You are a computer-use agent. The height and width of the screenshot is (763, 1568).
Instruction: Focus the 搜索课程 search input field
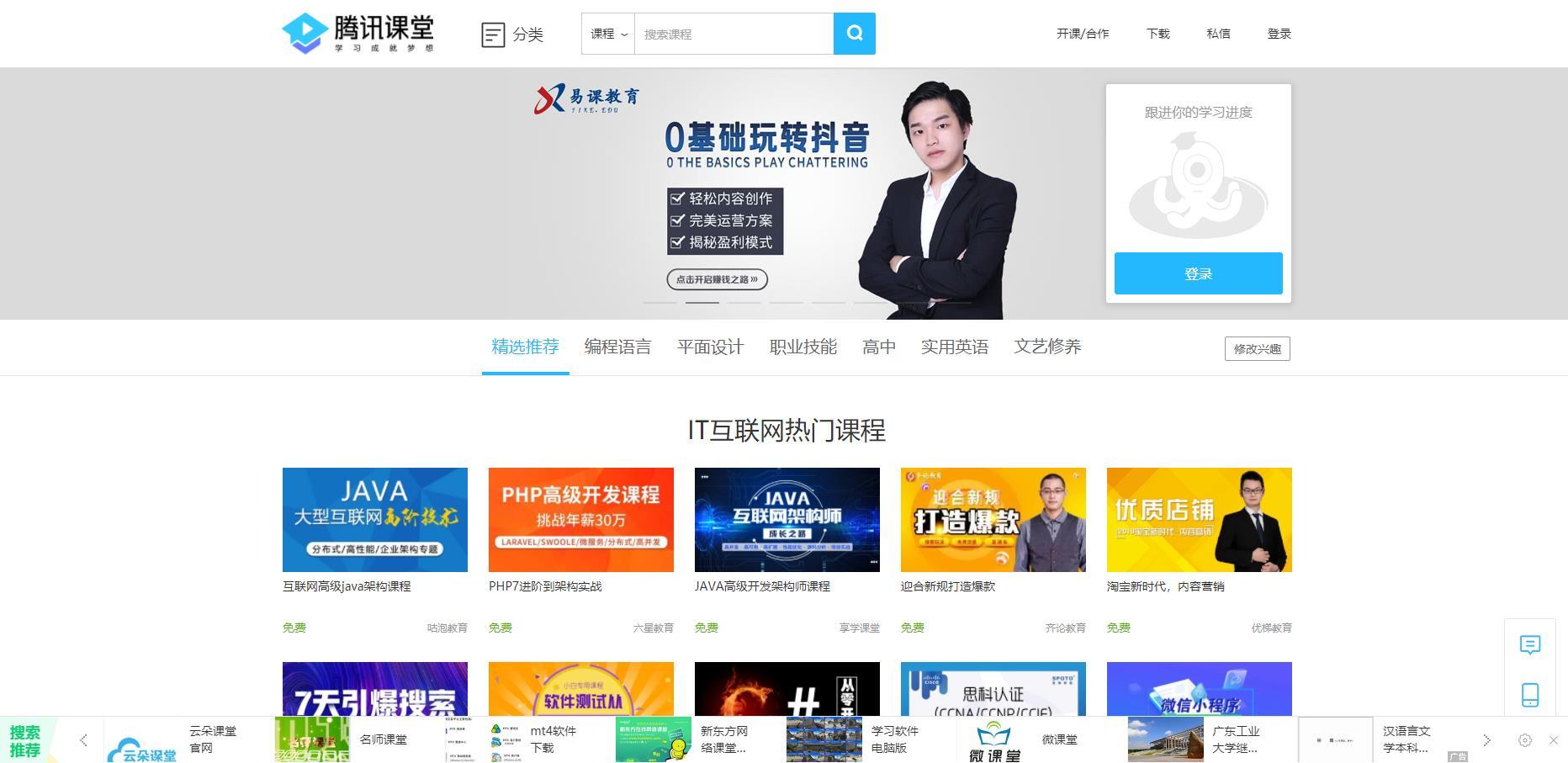pyautogui.click(x=734, y=34)
